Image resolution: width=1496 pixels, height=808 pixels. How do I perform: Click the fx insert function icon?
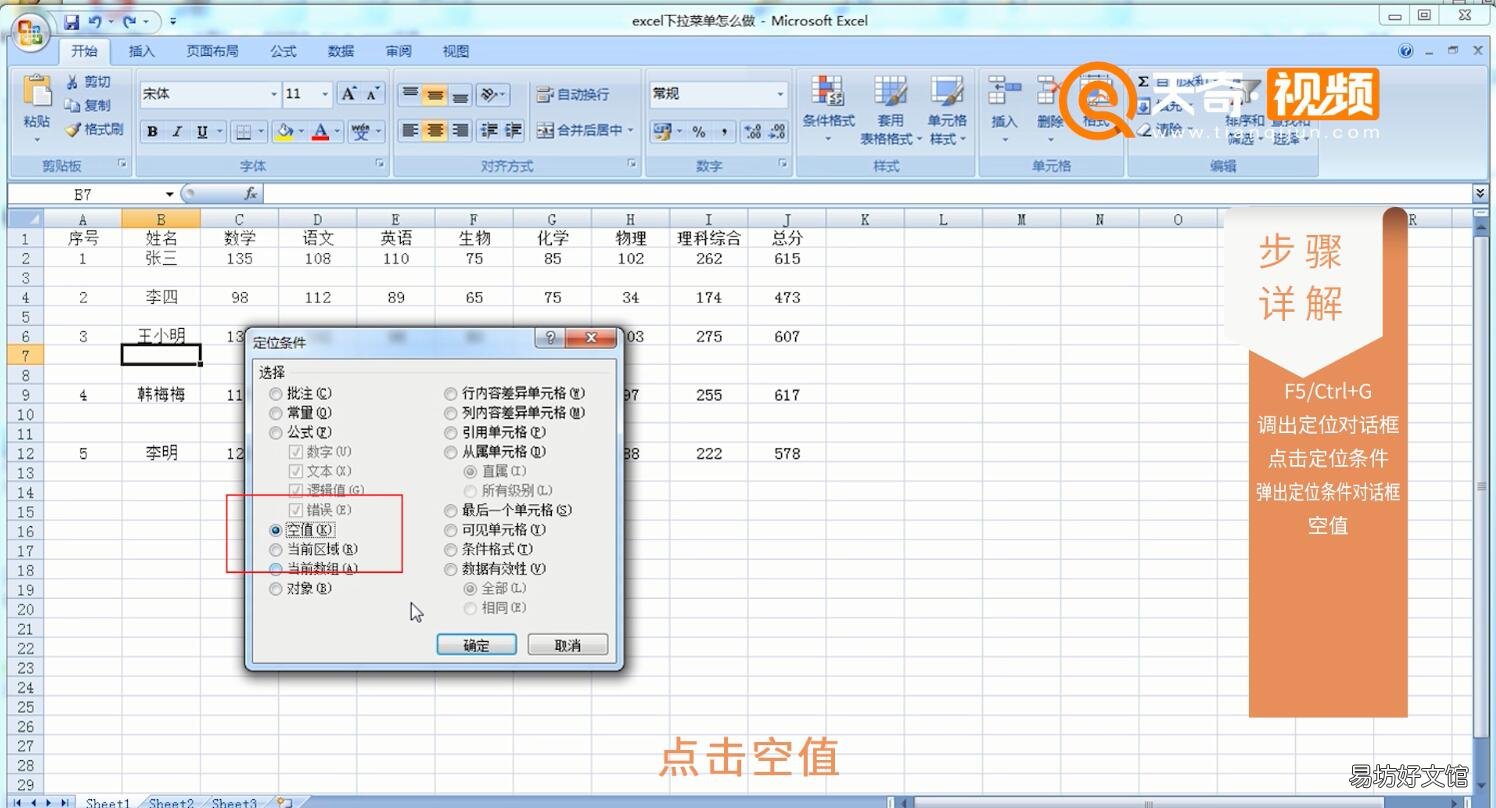[x=251, y=194]
